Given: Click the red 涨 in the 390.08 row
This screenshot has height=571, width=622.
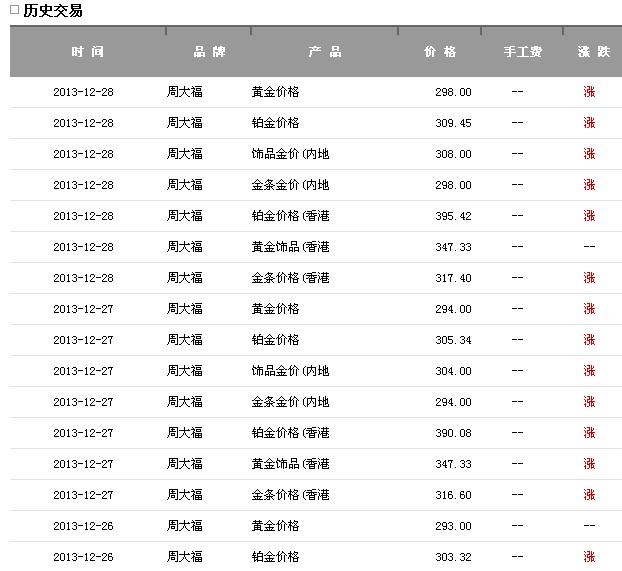Looking at the screenshot, I should point(589,433).
